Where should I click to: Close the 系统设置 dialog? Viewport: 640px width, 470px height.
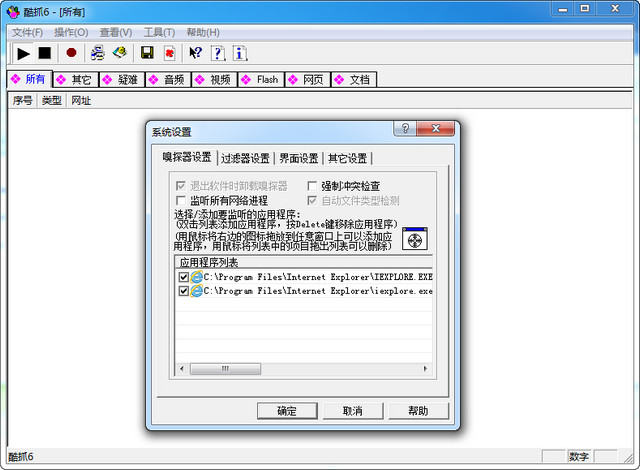436,129
